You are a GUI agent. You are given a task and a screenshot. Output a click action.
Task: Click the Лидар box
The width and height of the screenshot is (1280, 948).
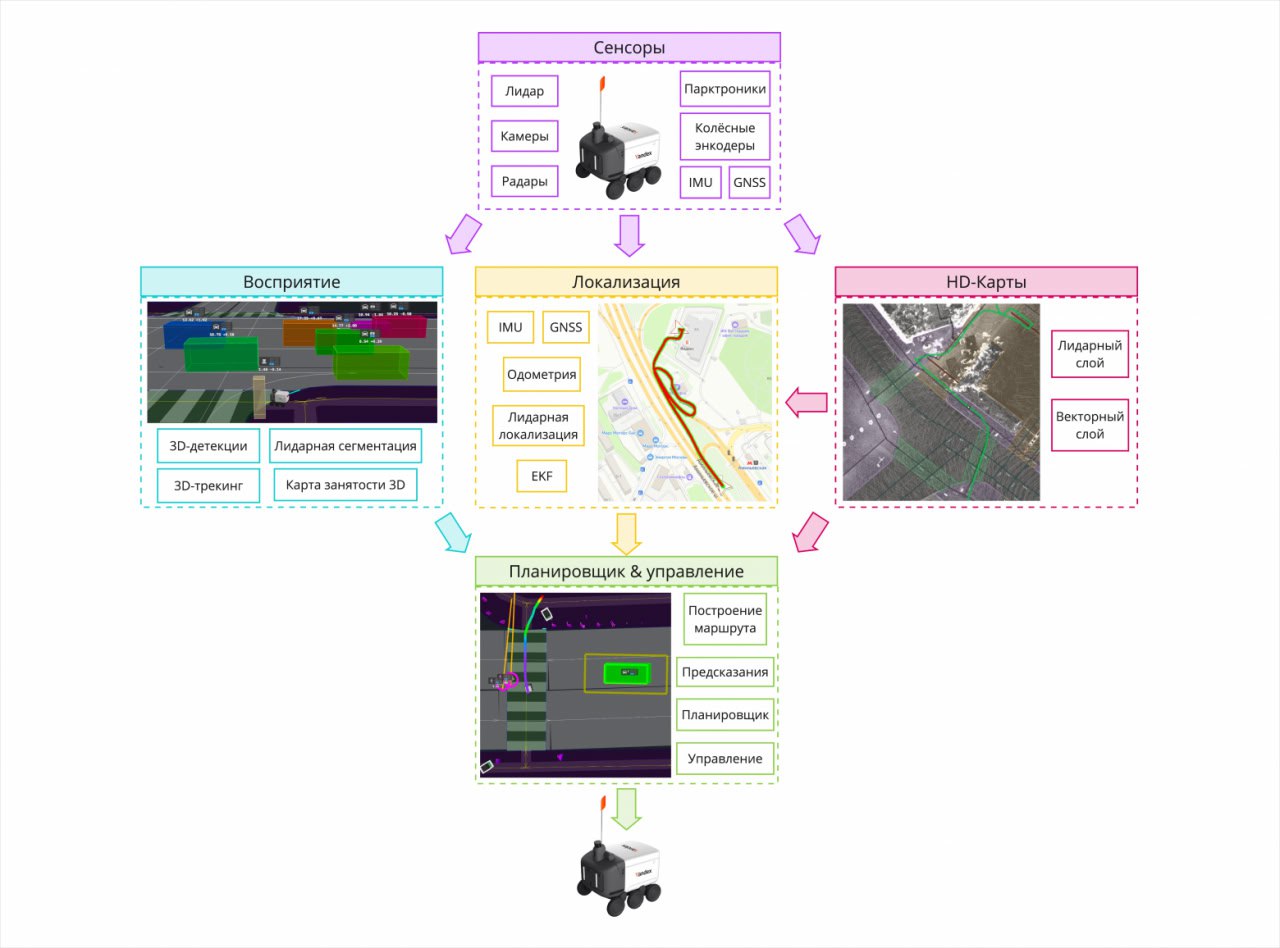point(525,91)
